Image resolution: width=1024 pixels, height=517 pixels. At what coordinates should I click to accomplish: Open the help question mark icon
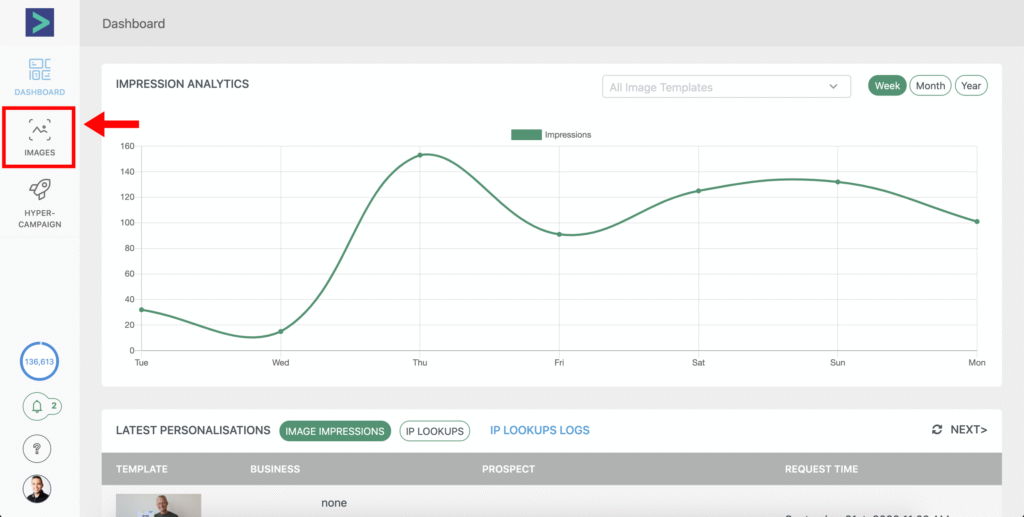37,449
